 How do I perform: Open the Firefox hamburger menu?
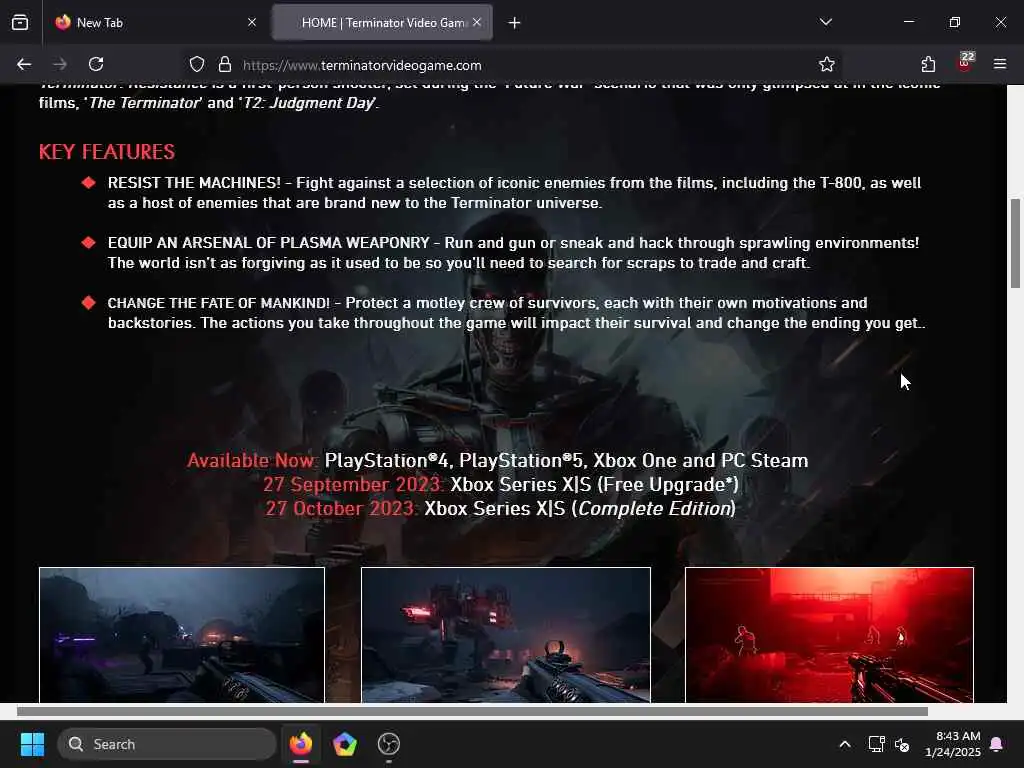point(1000,64)
